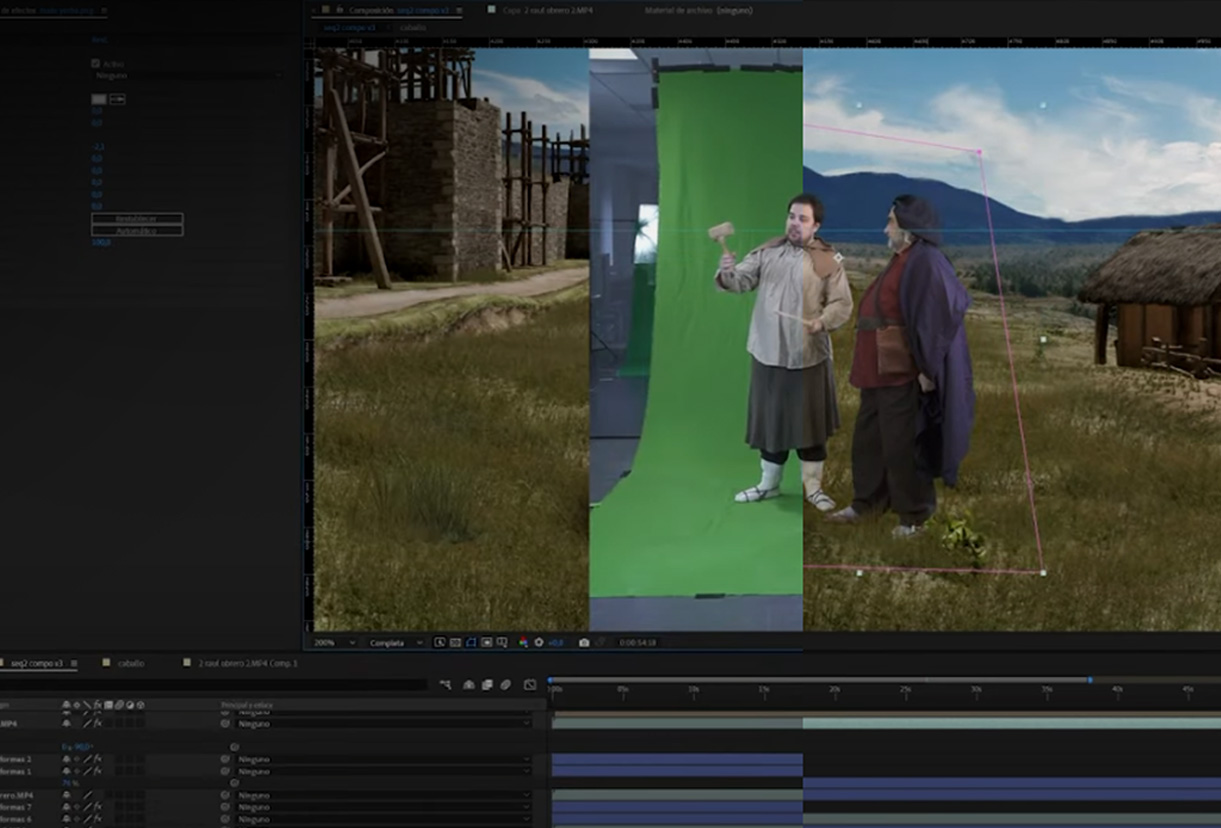The width and height of the screenshot is (1221, 828).
Task: Toggle the Activo checkbox in effects panel
Action: pos(96,63)
